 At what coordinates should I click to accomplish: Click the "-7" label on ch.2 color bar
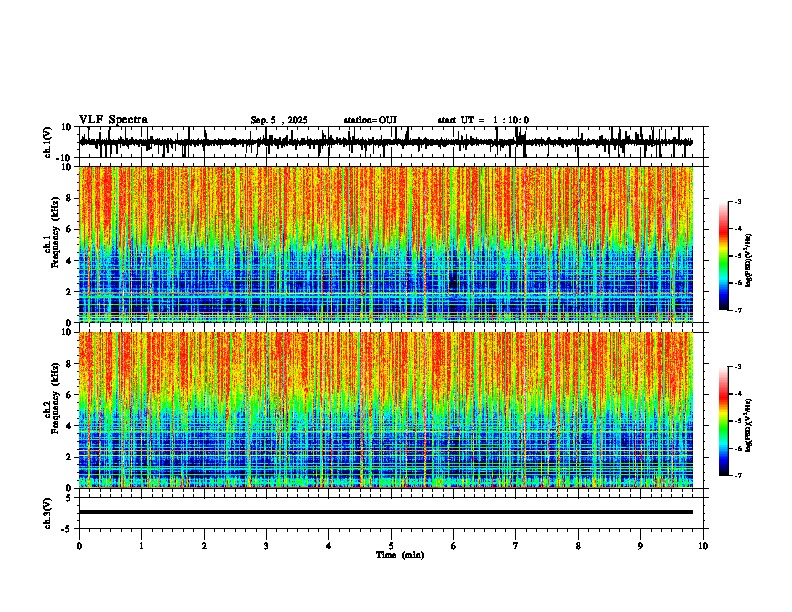[737, 475]
